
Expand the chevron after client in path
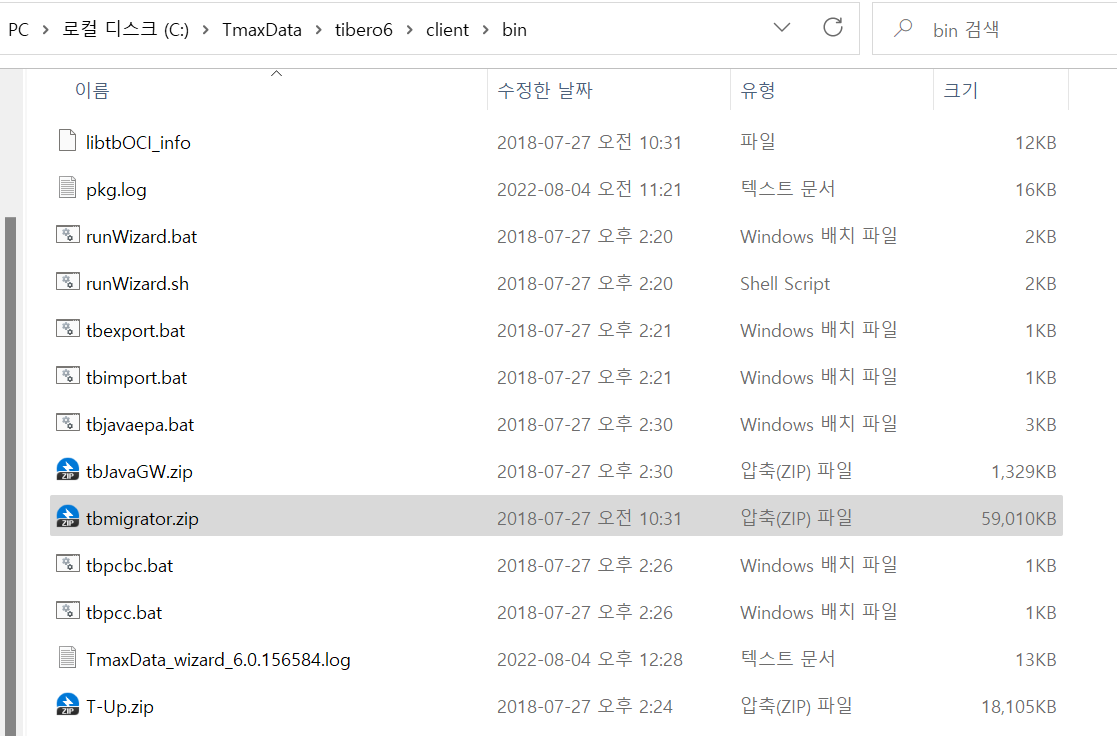486,30
